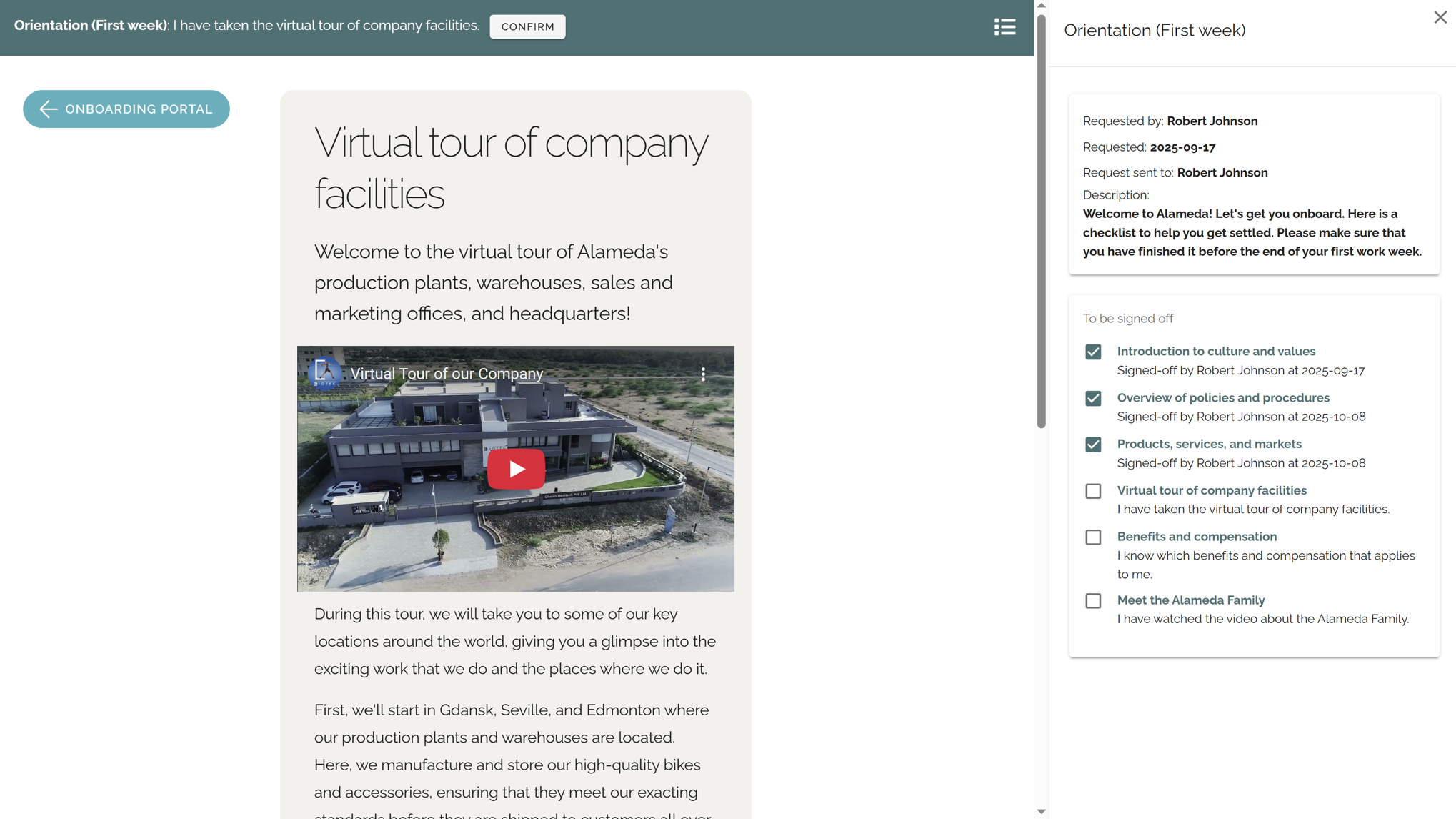Open 'Benefits and compensation' checklist item
The image size is (1456, 819).
[1197, 536]
